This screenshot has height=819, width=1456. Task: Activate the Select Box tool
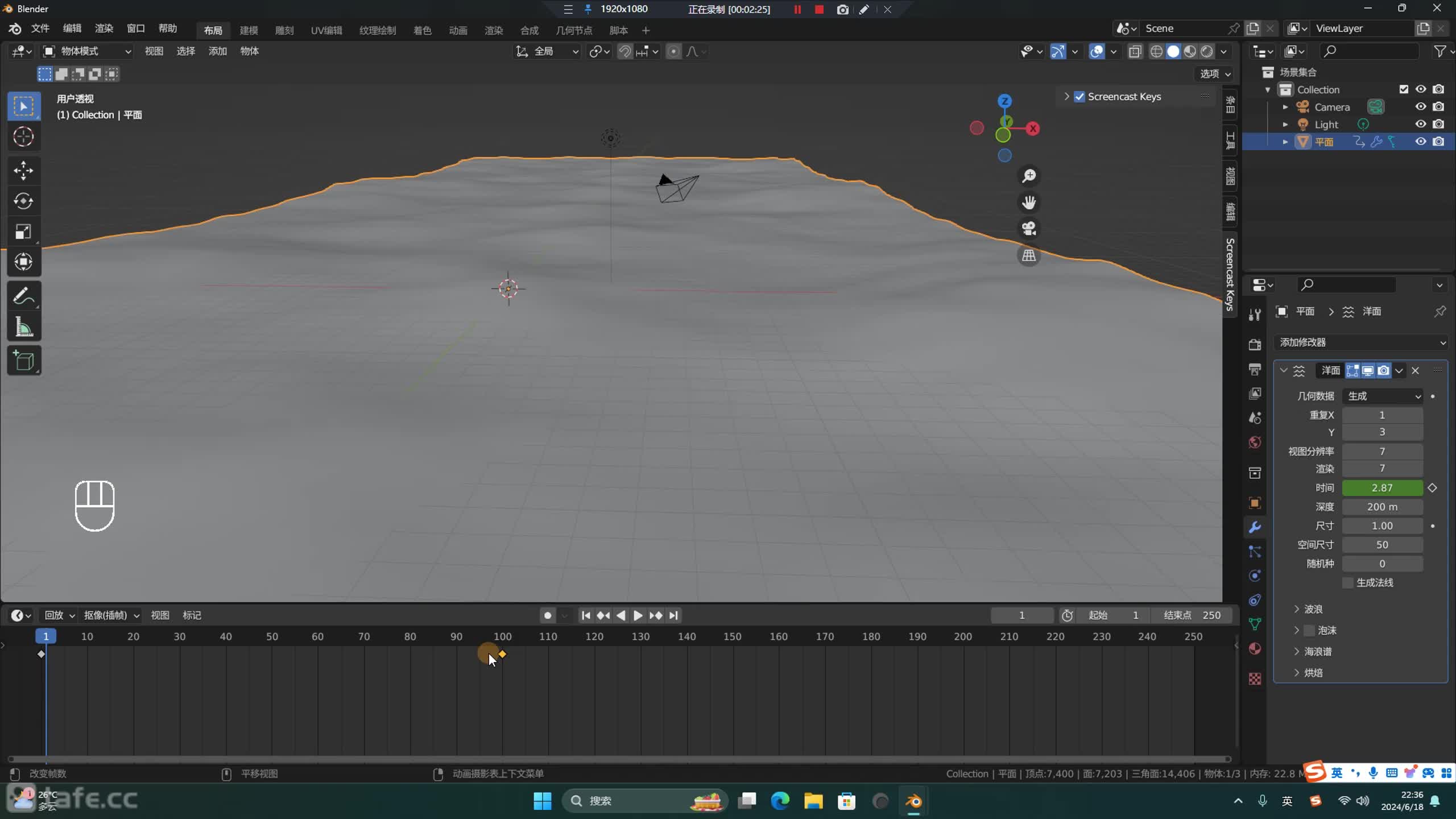(x=23, y=106)
